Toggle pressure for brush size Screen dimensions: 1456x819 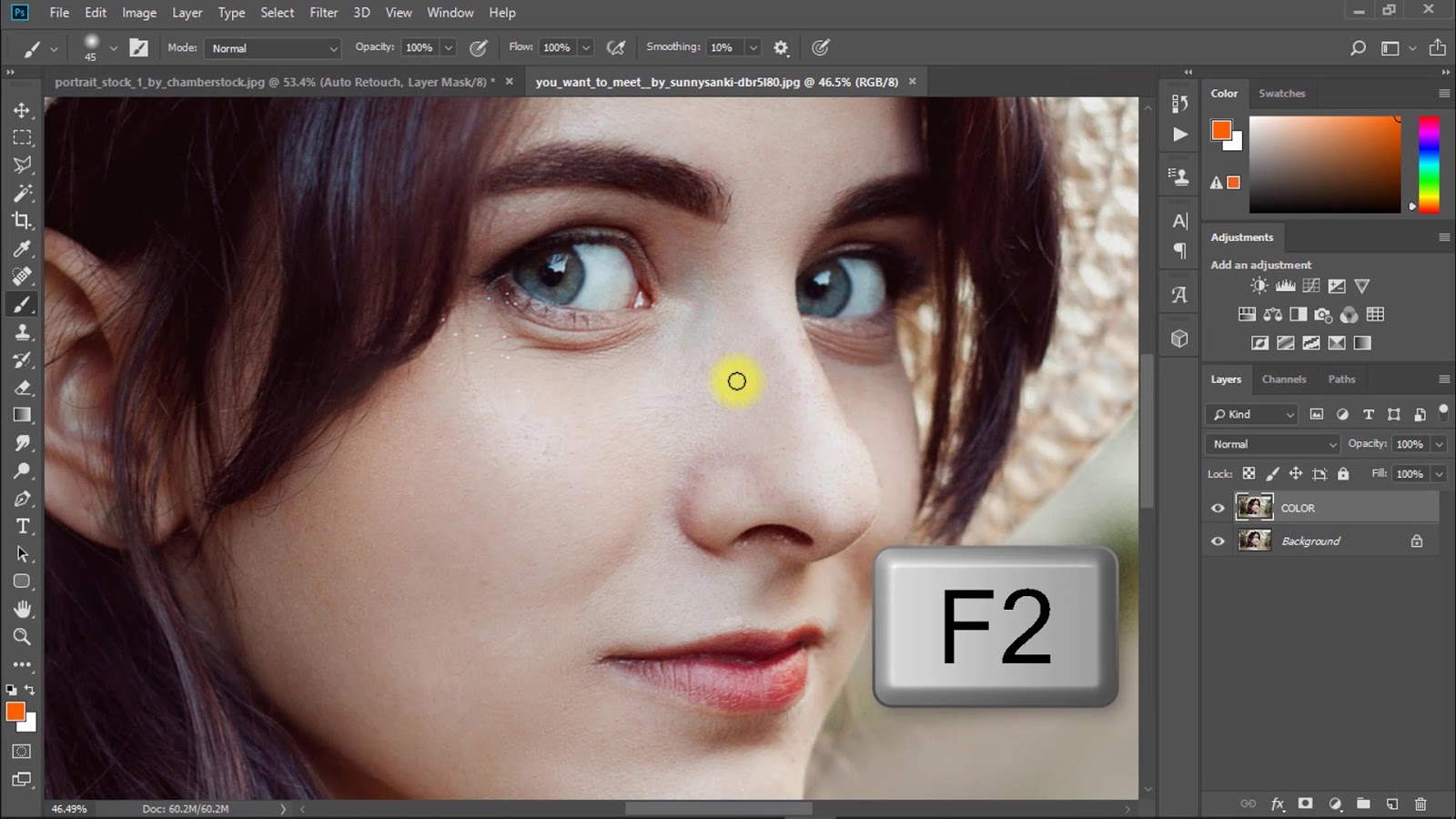point(820,47)
